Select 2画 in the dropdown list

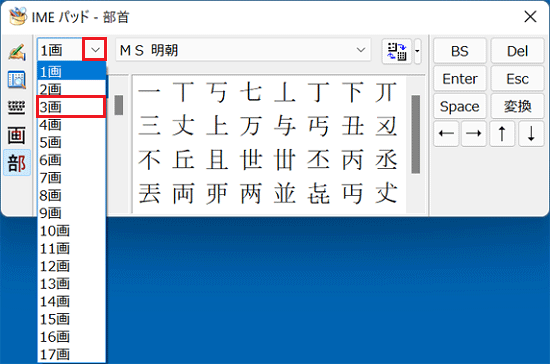pos(72,89)
